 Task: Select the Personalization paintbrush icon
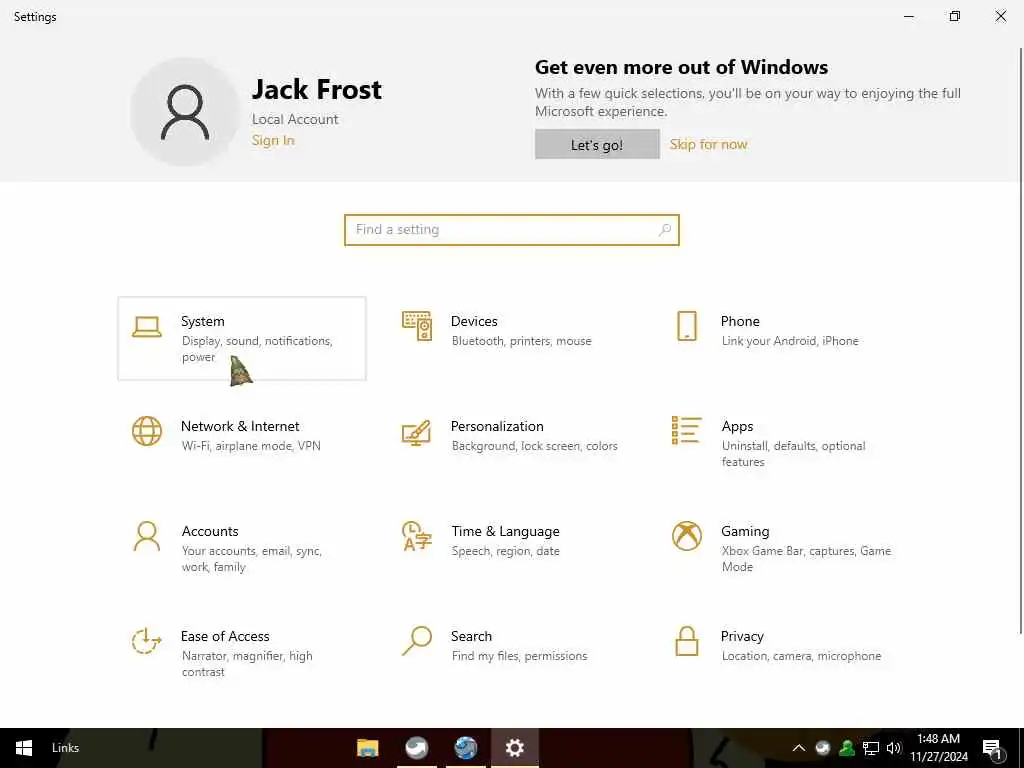(x=417, y=432)
